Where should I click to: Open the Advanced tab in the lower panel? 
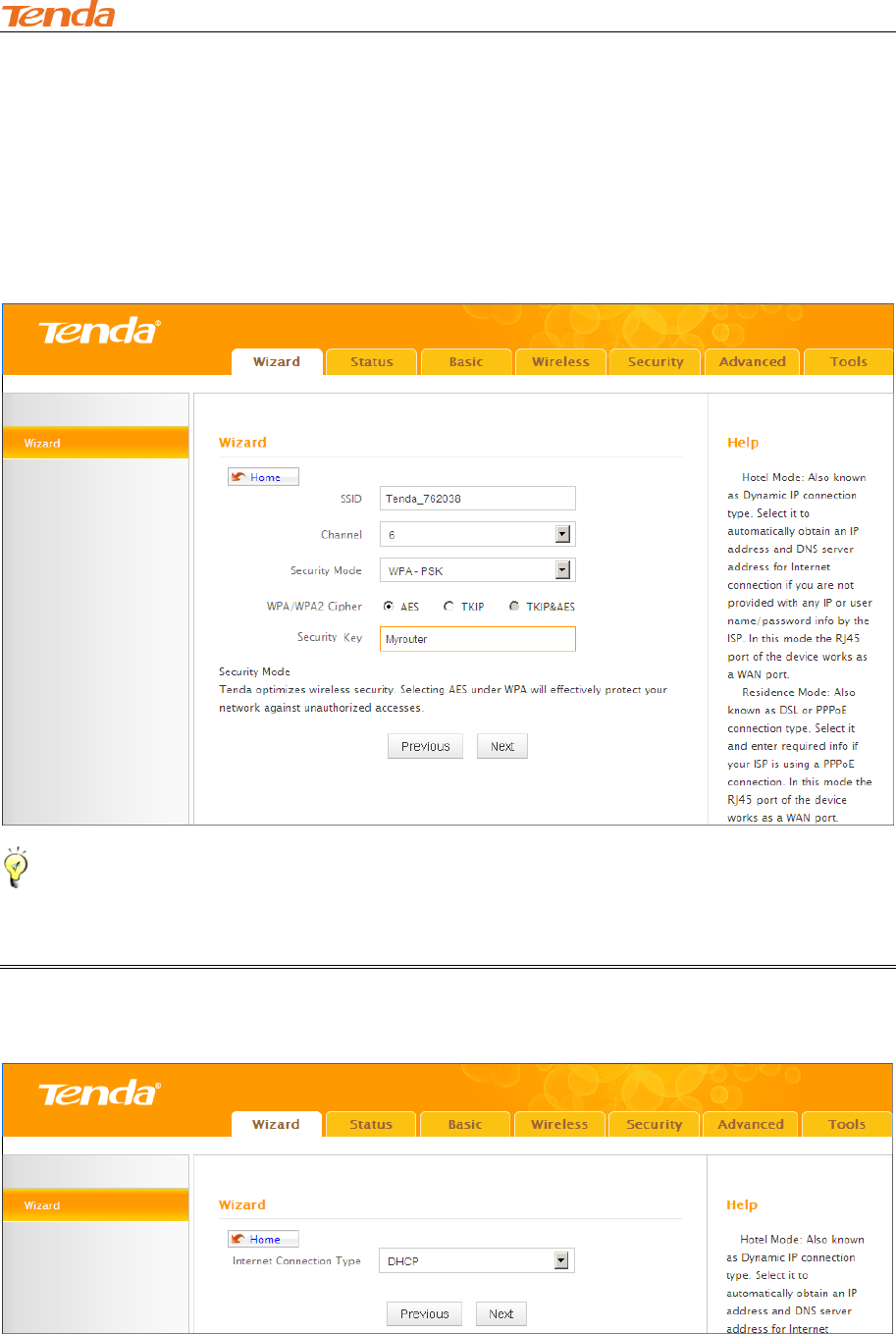pos(751,1125)
